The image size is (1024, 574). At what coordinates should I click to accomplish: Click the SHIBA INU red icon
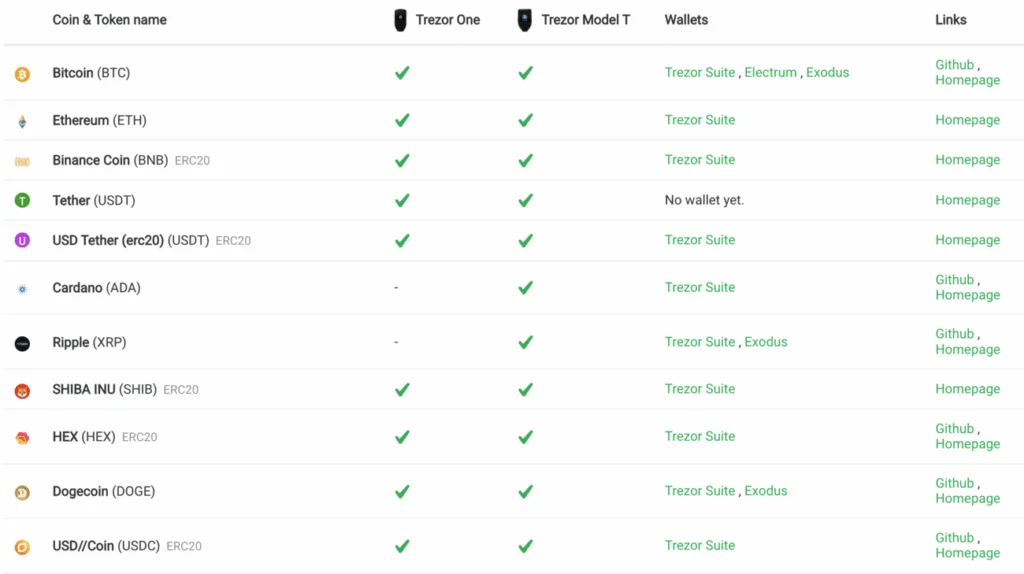(22, 390)
